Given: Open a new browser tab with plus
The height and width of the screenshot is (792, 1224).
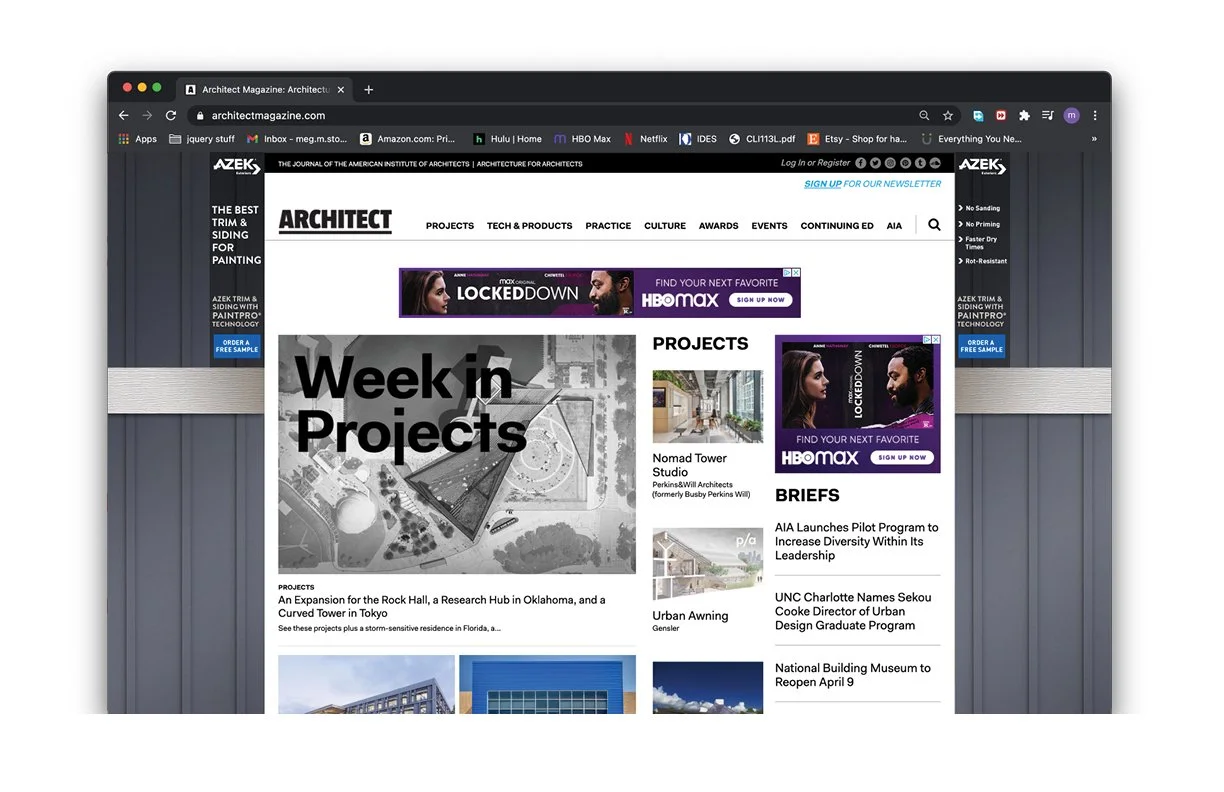Looking at the screenshot, I should tap(368, 90).
